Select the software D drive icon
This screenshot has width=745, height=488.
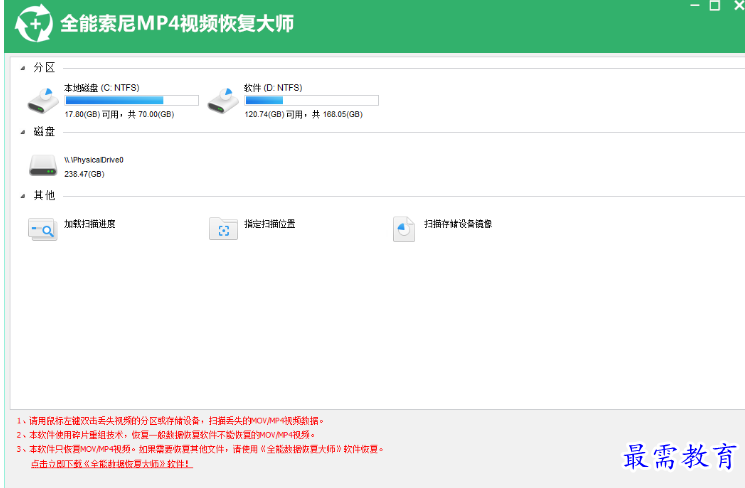(x=223, y=100)
